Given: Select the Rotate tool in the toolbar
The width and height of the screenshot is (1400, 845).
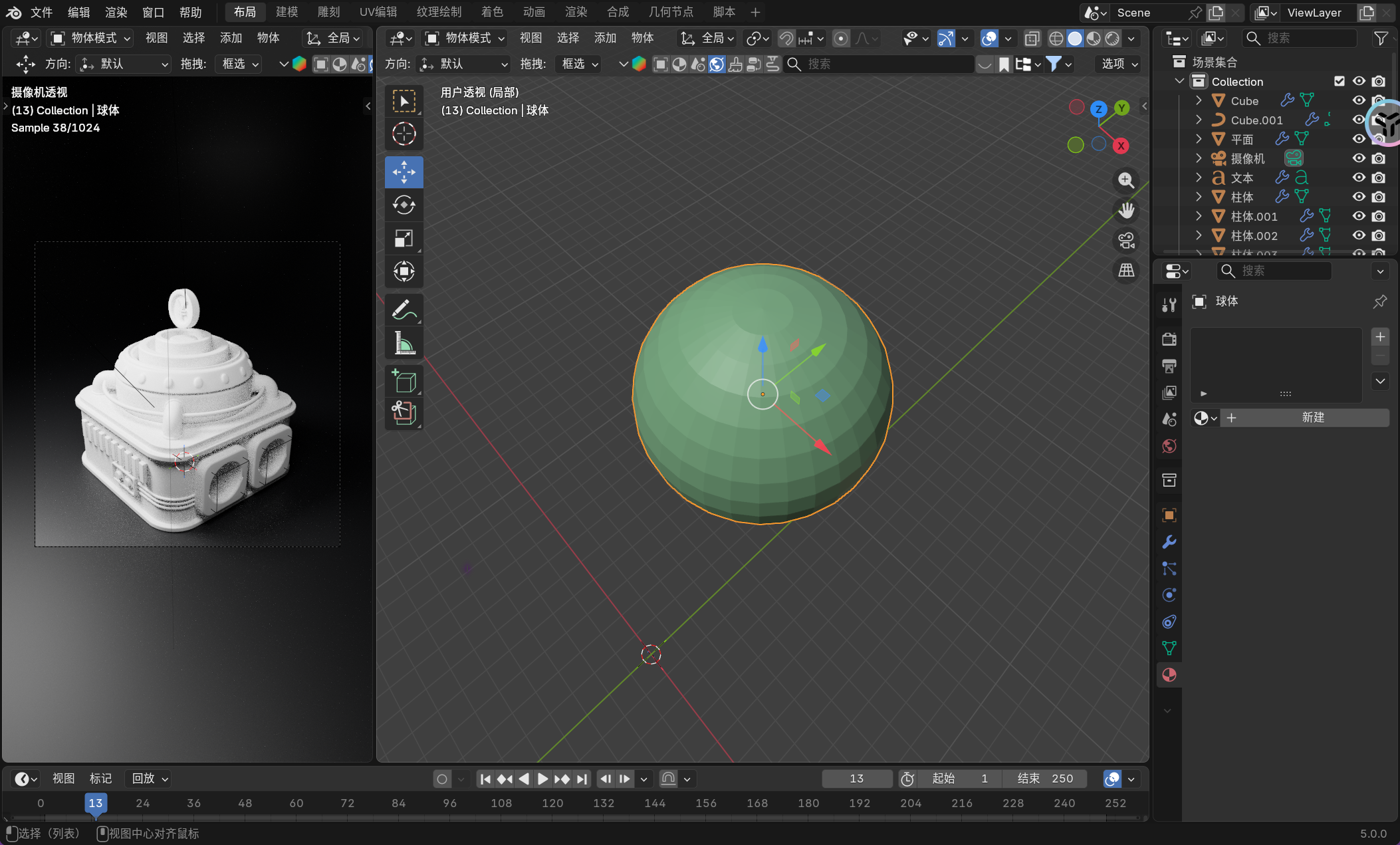Looking at the screenshot, I should (x=404, y=205).
